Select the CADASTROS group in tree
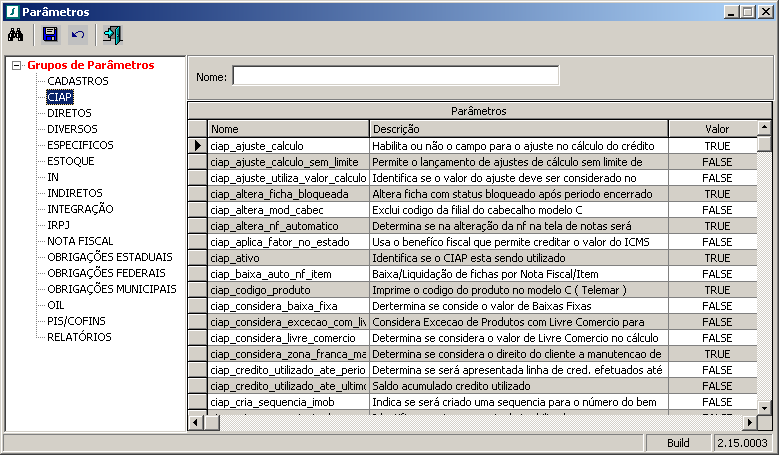This screenshot has height=455, width=779. point(78,81)
